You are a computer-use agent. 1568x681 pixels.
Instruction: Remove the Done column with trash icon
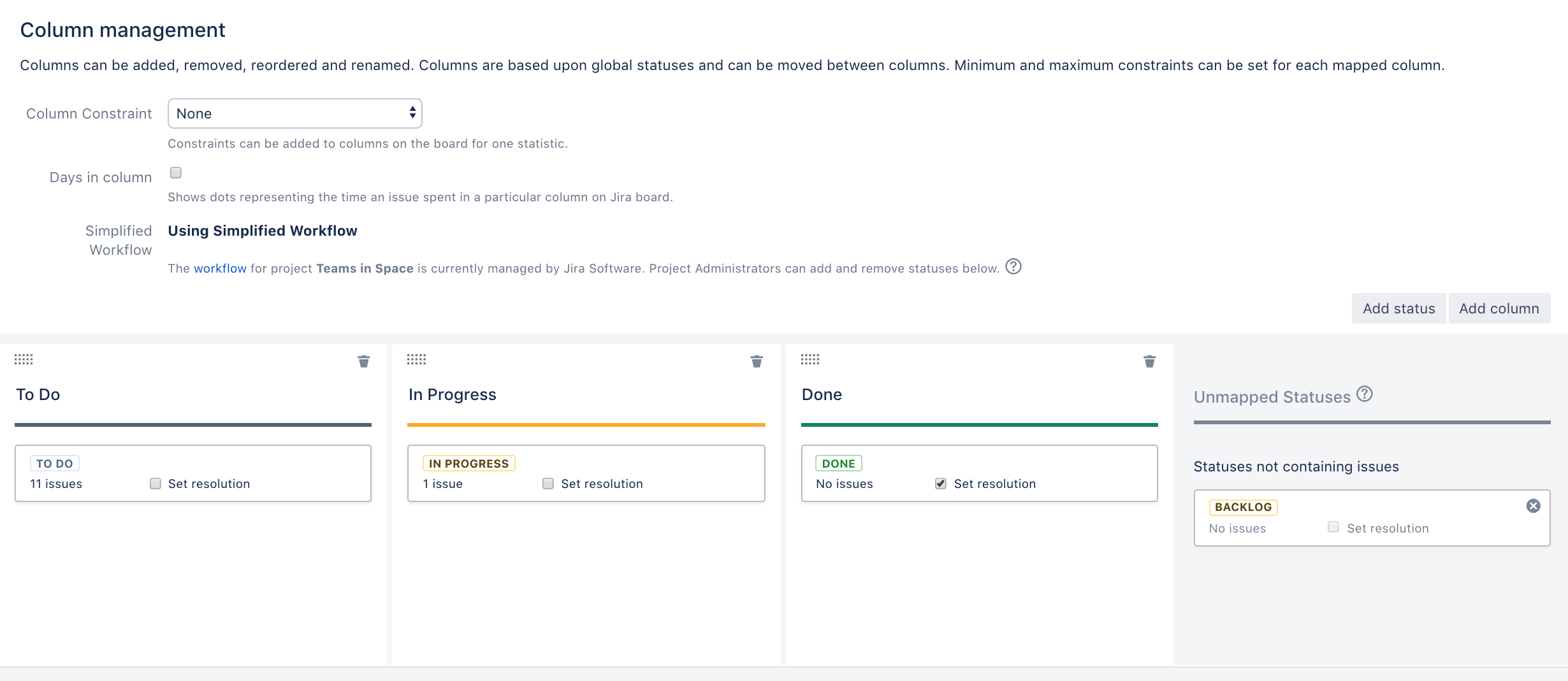pyautogui.click(x=1149, y=362)
